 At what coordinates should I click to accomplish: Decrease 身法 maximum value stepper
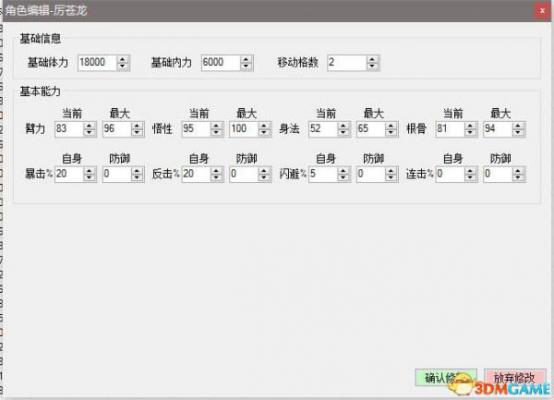[390, 133]
